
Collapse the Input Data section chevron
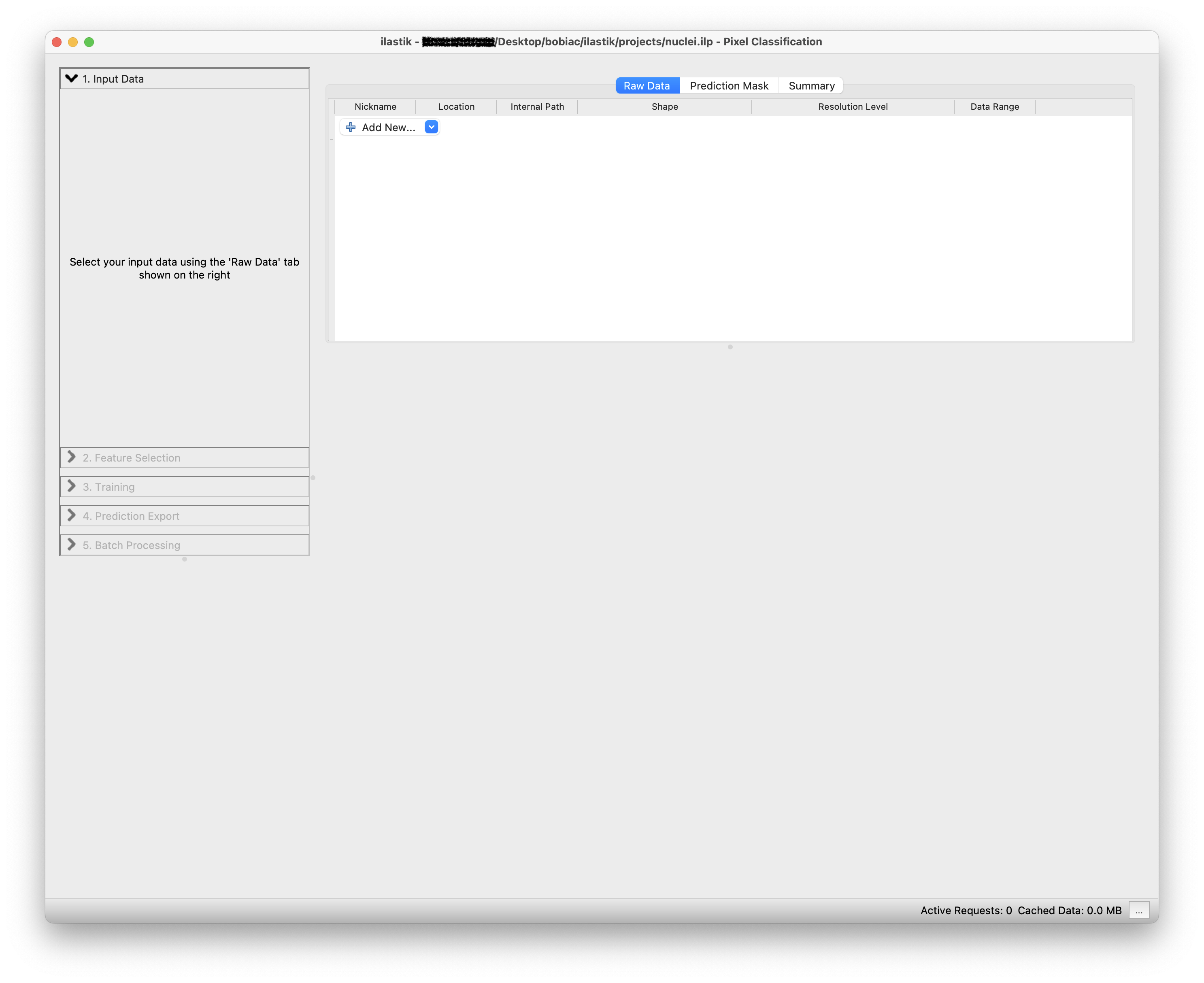tap(71, 79)
